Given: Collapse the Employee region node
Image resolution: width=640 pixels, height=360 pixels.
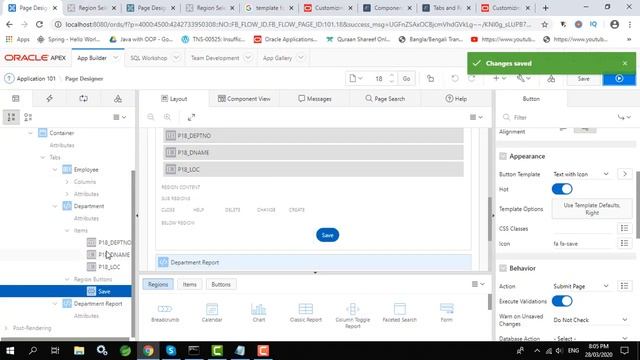Looking at the screenshot, I should coord(55,169).
